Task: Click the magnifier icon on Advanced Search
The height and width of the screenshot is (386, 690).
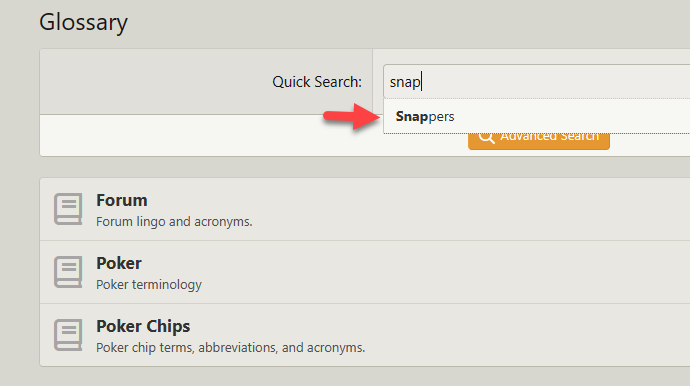Action: click(x=487, y=138)
